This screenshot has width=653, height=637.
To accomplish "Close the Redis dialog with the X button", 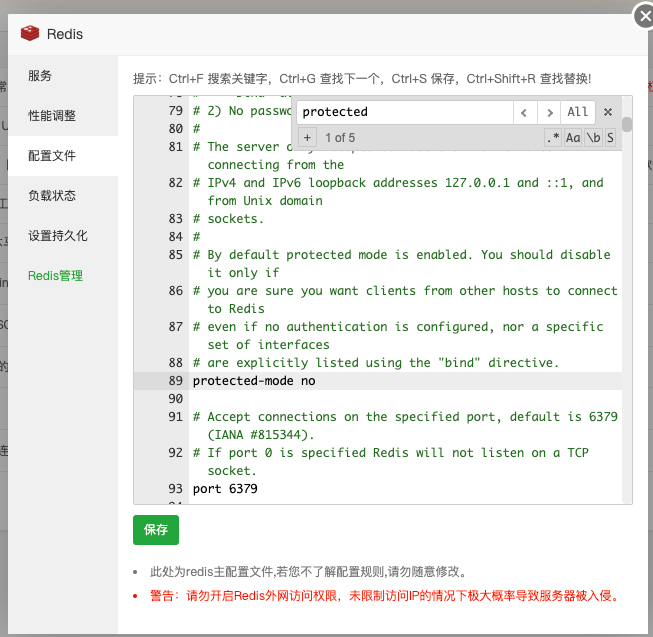I will pyautogui.click(x=644, y=17).
